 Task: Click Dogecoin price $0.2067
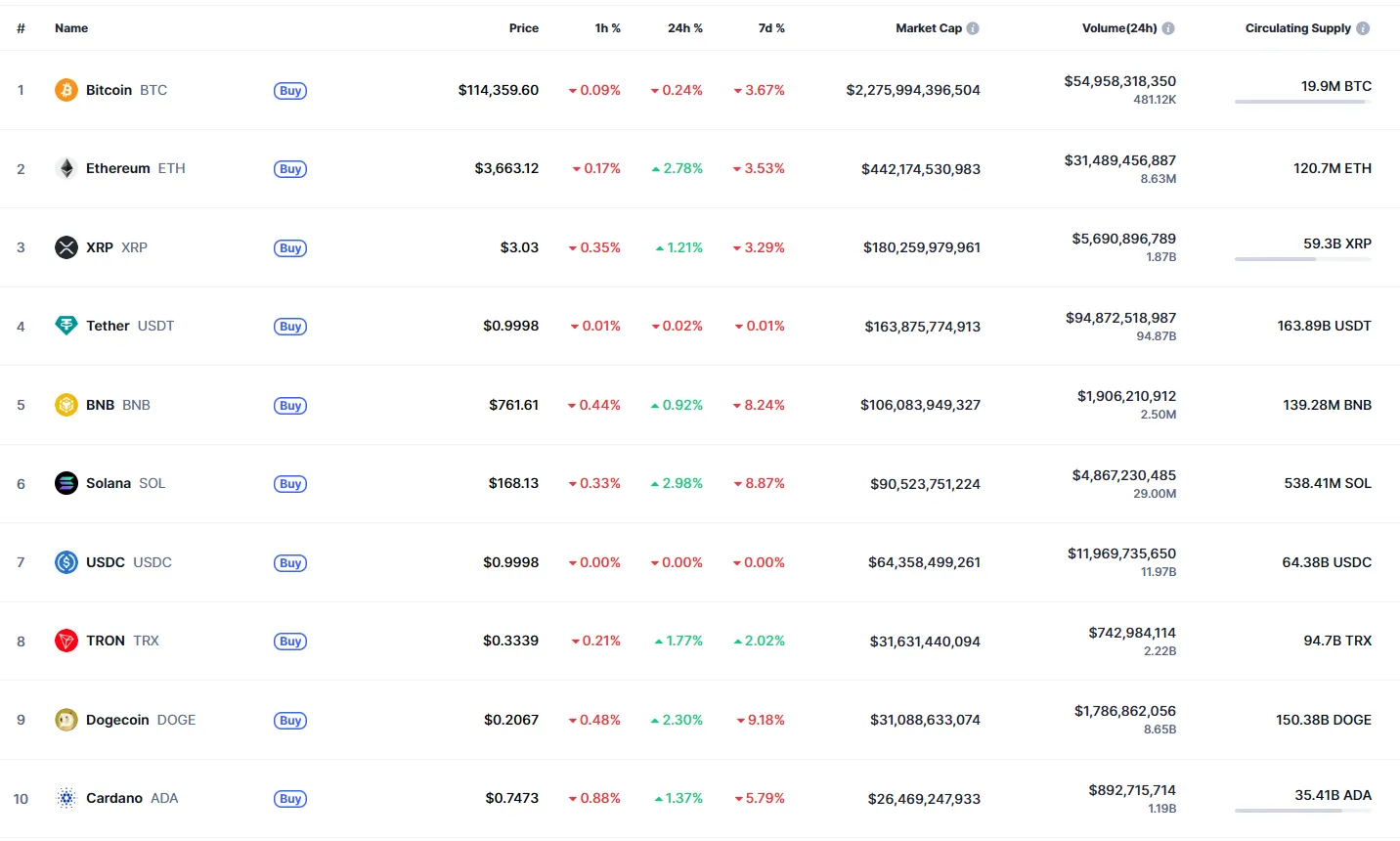[x=511, y=720]
